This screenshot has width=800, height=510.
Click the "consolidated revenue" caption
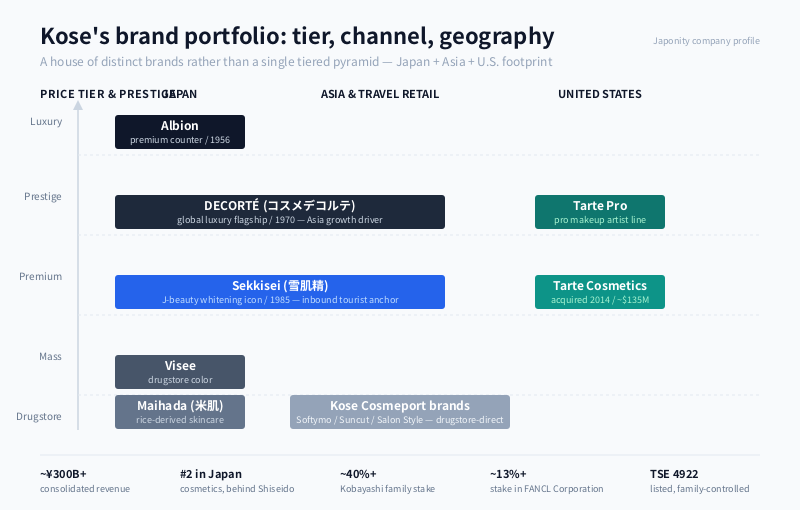[85, 489]
